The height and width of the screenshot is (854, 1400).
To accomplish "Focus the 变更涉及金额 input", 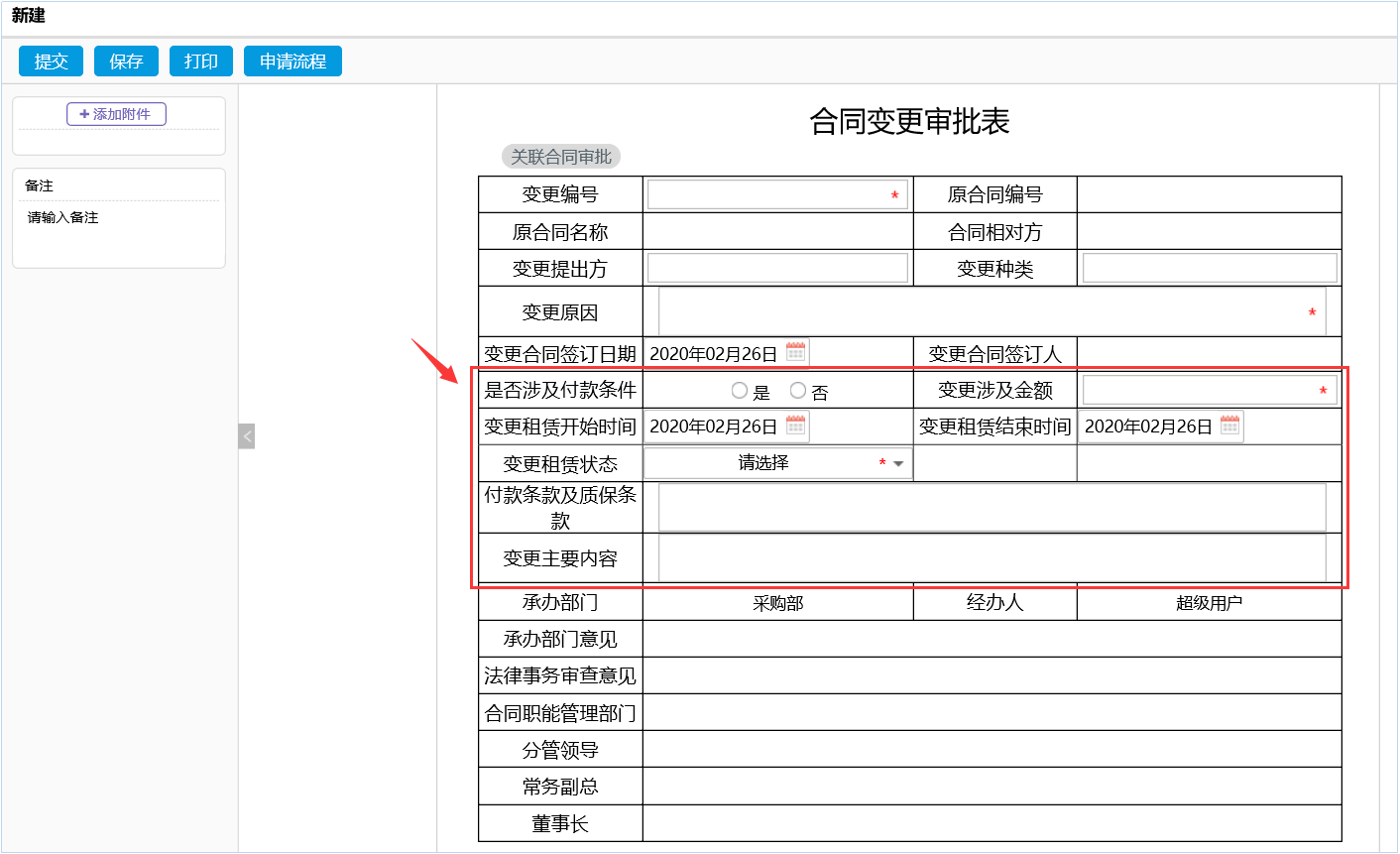I will pos(1200,391).
